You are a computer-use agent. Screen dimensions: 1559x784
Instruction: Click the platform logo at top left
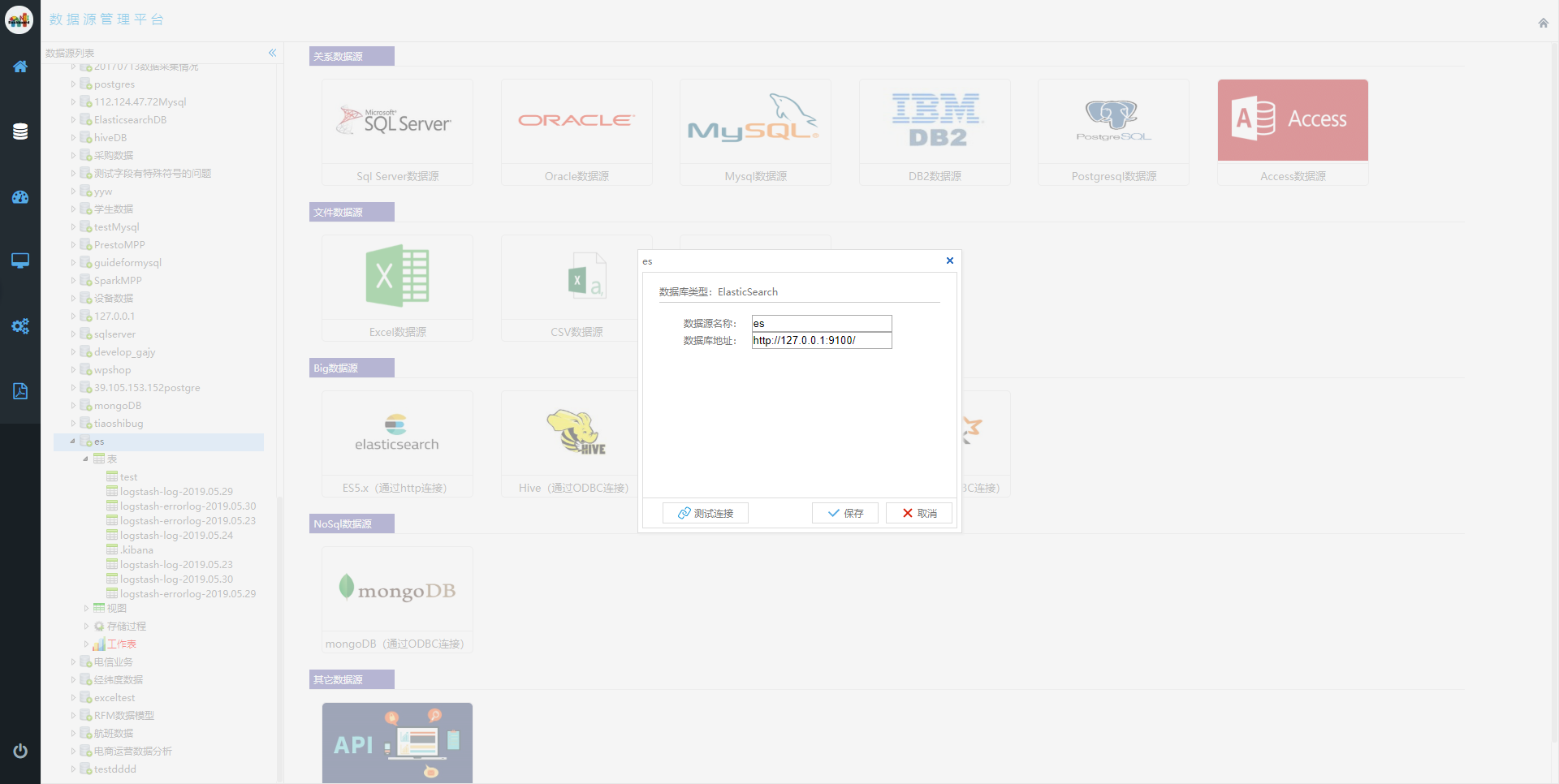(x=19, y=19)
